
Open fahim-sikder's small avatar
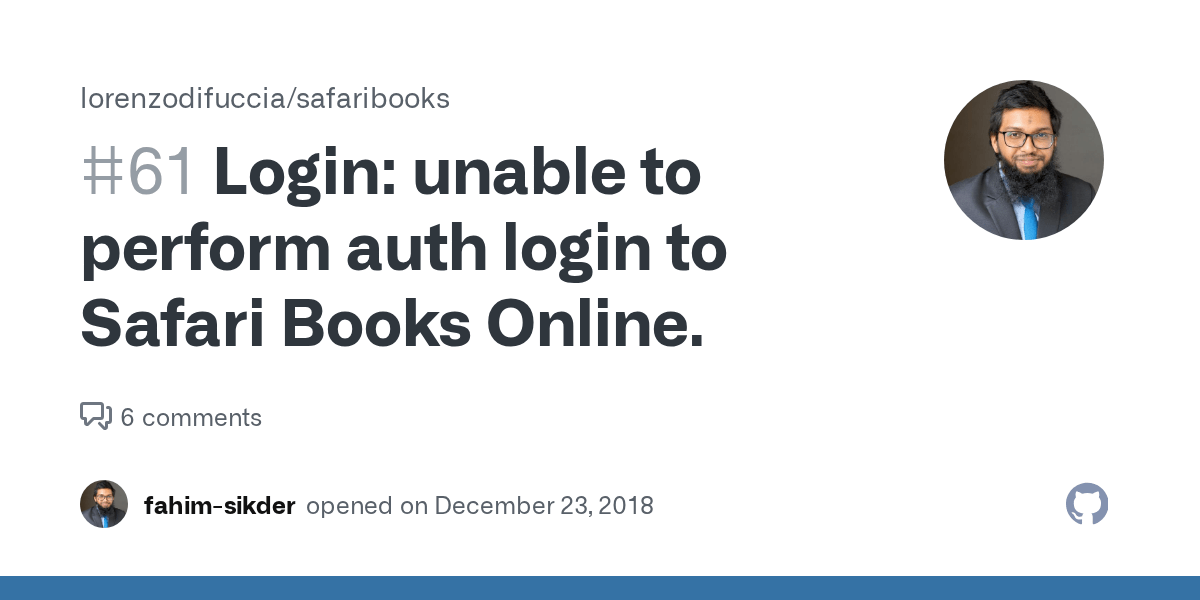[104, 504]
